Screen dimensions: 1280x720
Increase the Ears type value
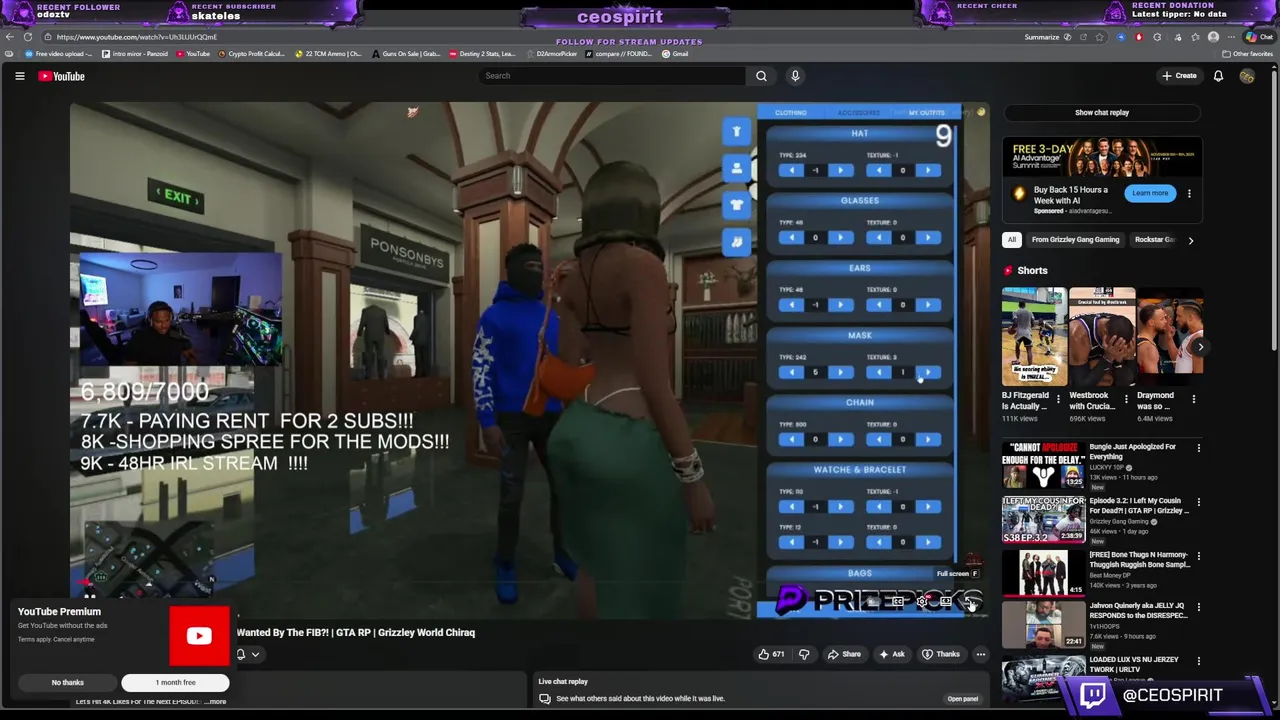coord(840,304)
